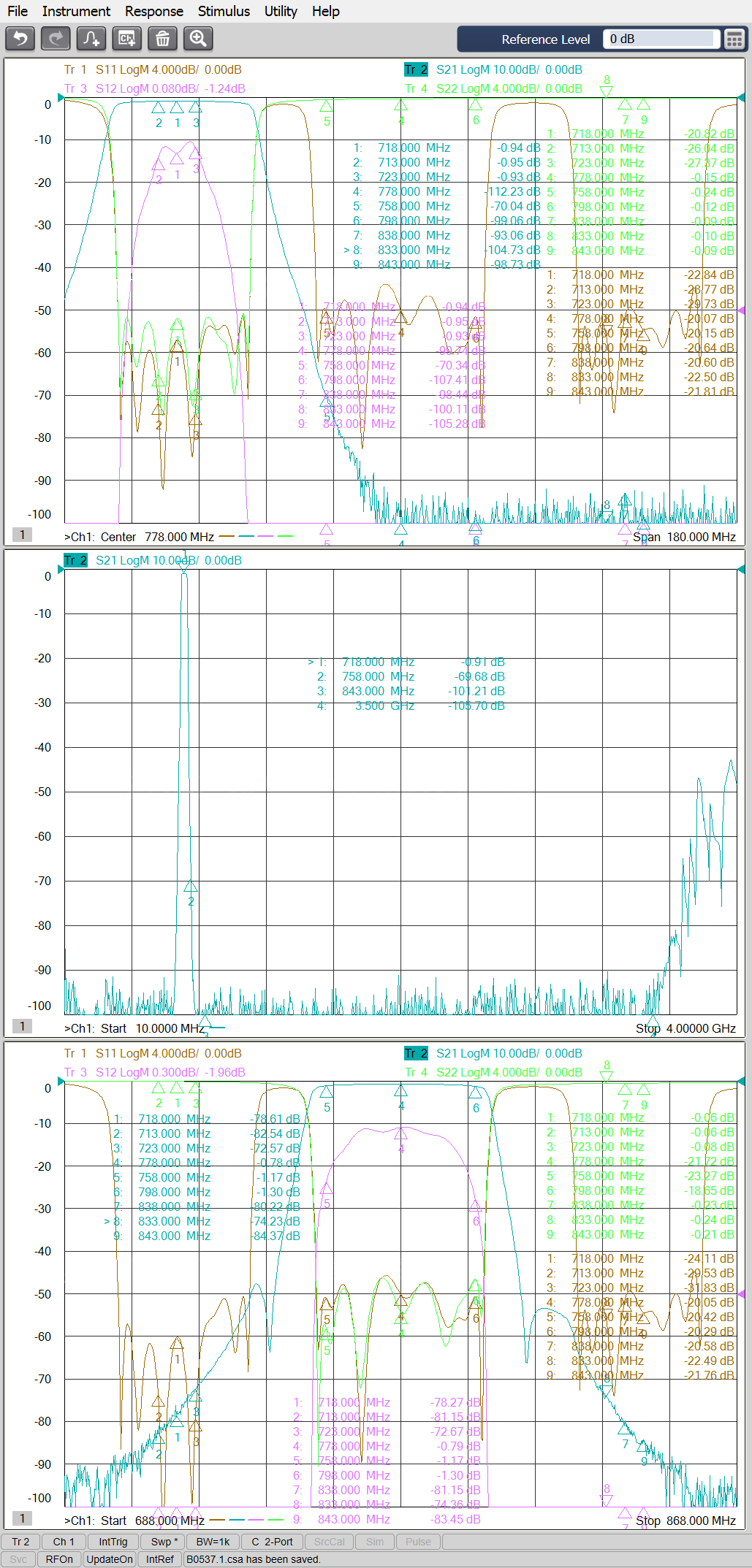752x1568 pixels.
Task: Open the Response menu
Action: tap(153, 11)
